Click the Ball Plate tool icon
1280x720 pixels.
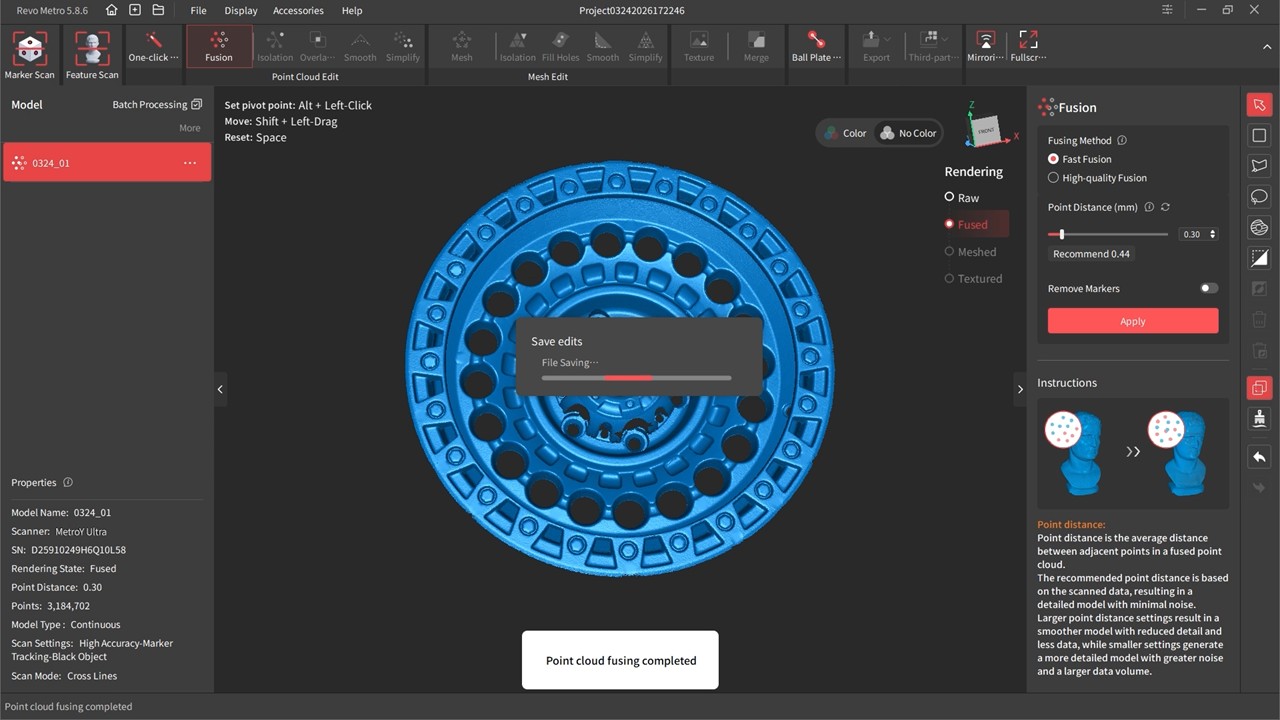pos(816,47)
